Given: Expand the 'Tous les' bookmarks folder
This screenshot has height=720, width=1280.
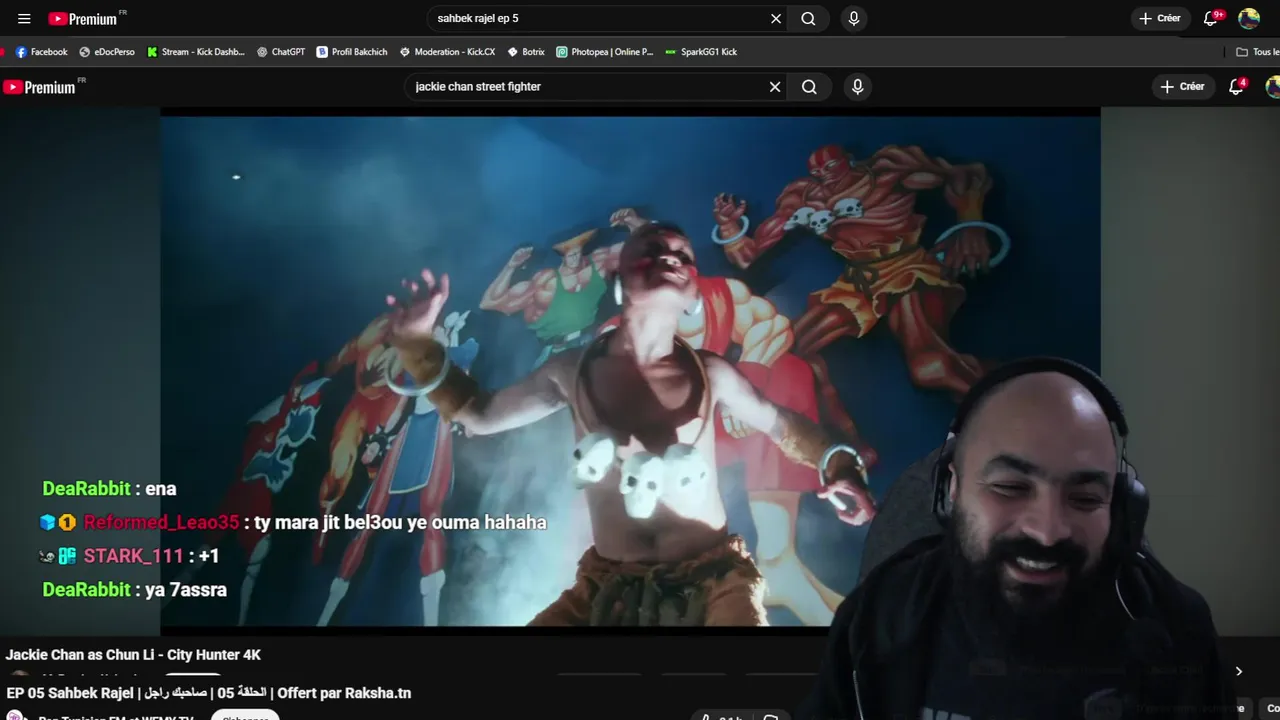Looking at the screenshot, I should (x=1257, y=52).
